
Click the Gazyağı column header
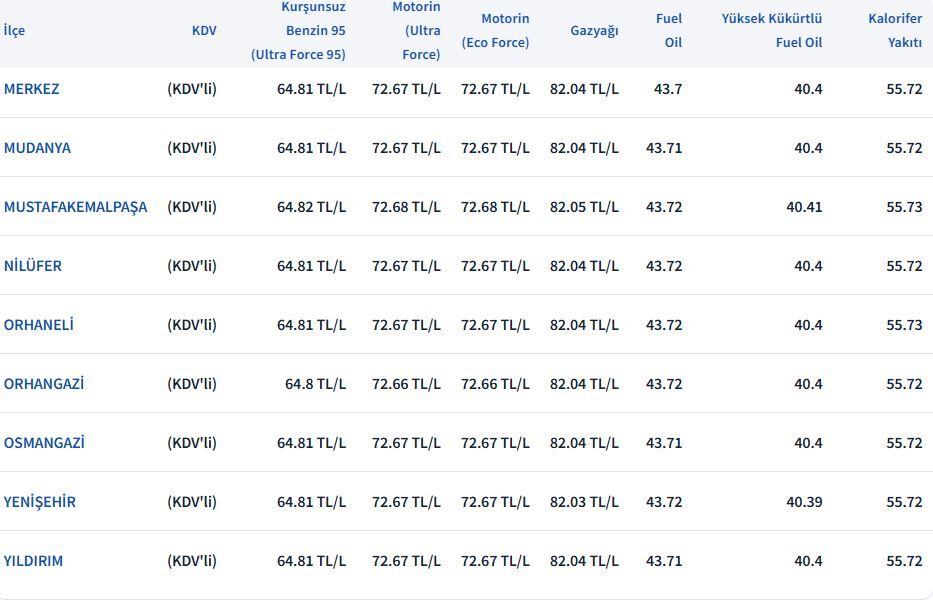pos(594,31)
